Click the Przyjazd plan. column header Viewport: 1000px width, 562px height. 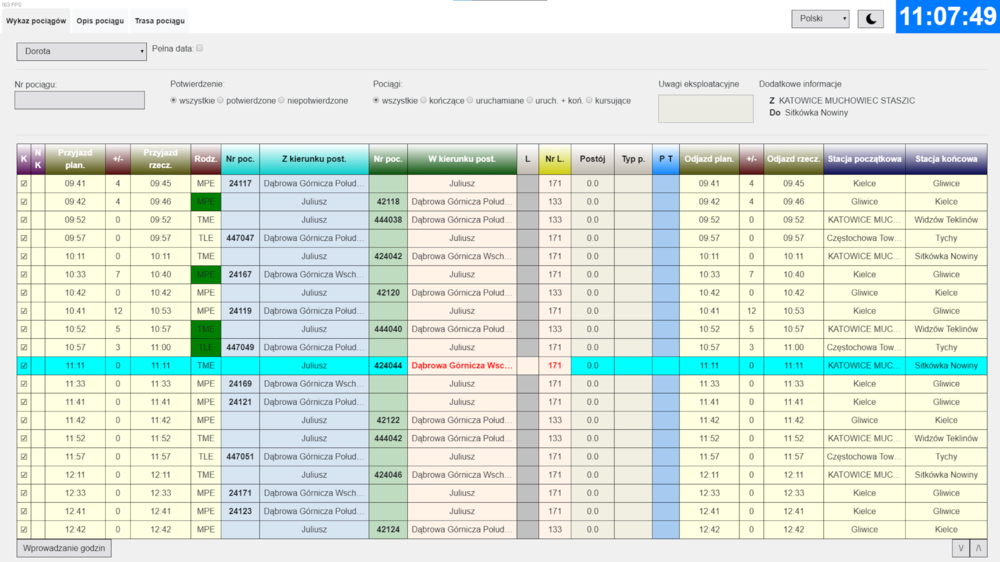point(74,159)
